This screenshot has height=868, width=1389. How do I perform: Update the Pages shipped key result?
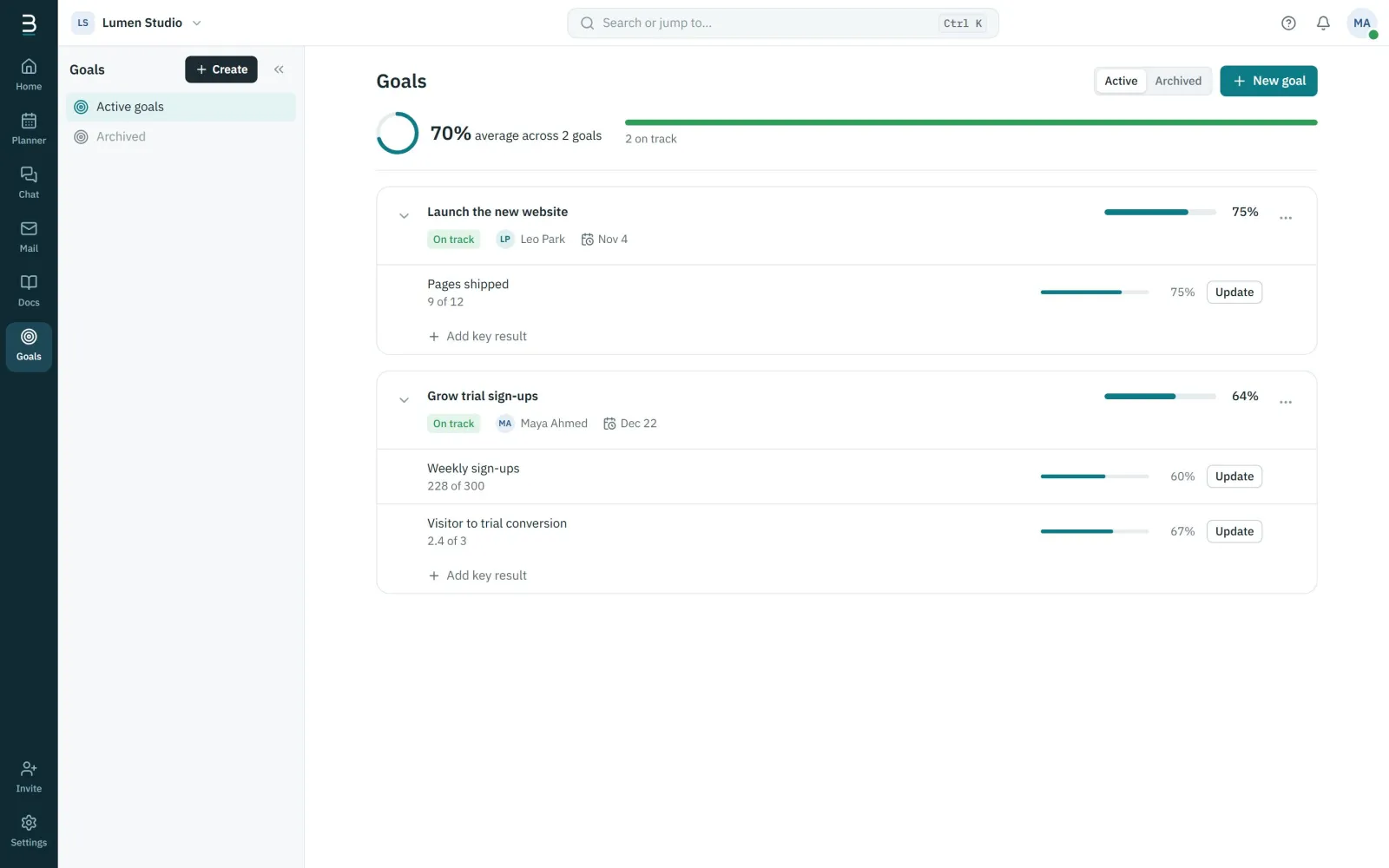[1234, 293]
